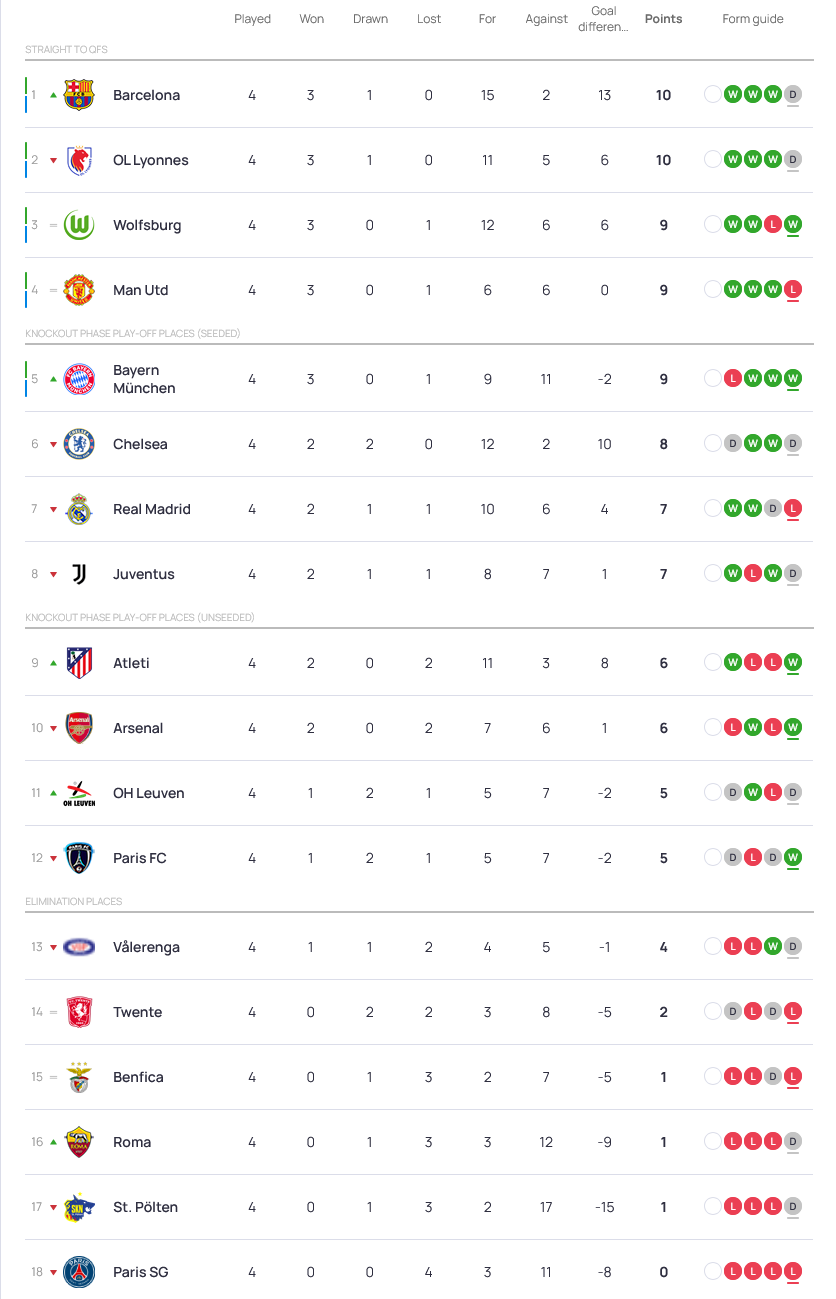
Task: Click the Played column header
Action: click(x=252, y=19)
